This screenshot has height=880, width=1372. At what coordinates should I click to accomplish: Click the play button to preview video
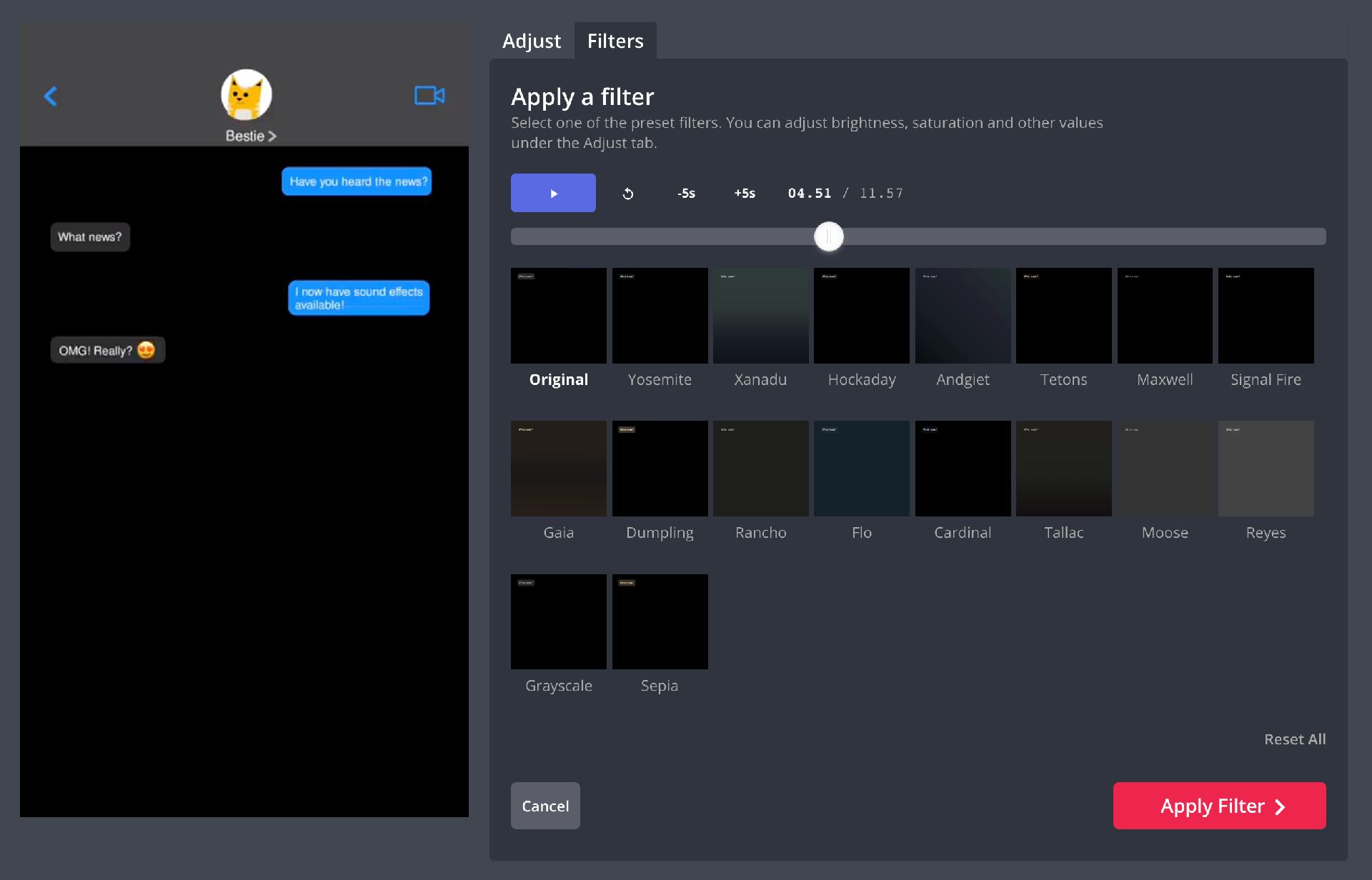(553, 193)
